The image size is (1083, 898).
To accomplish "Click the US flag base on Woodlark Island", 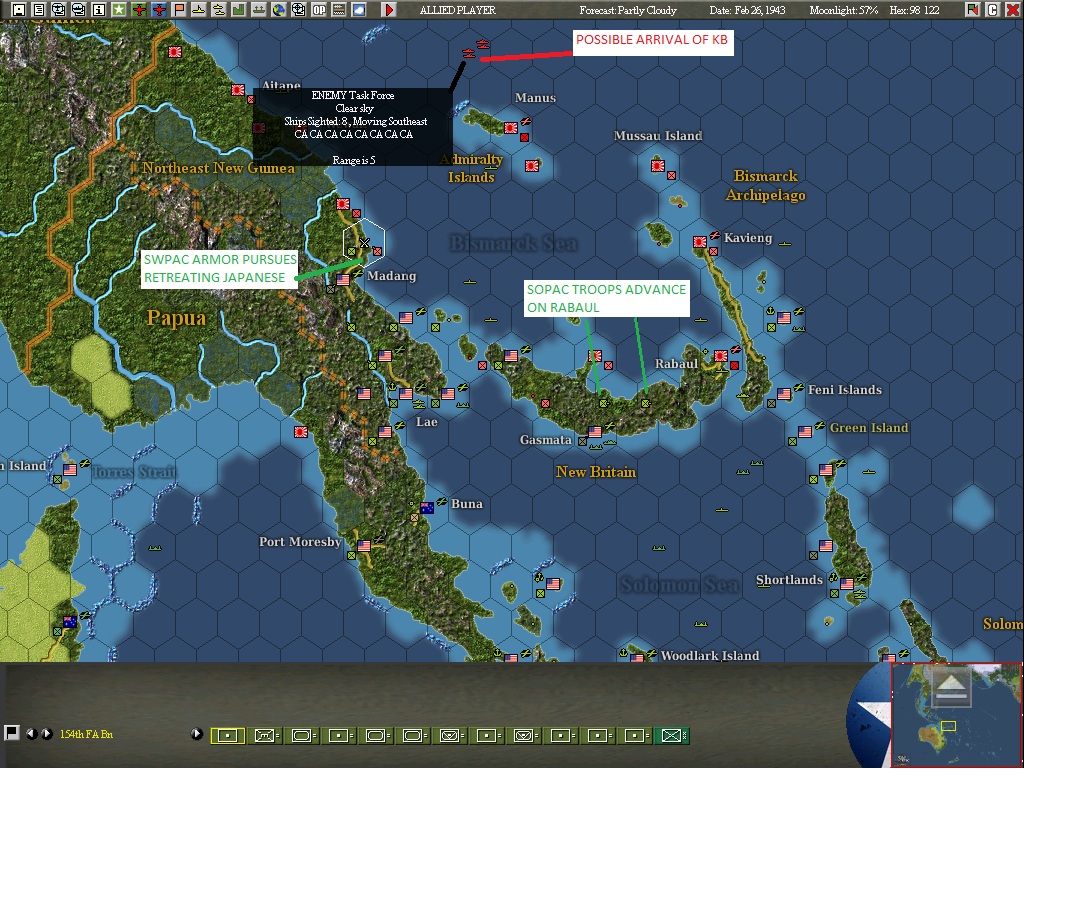I will pos(637,658).
